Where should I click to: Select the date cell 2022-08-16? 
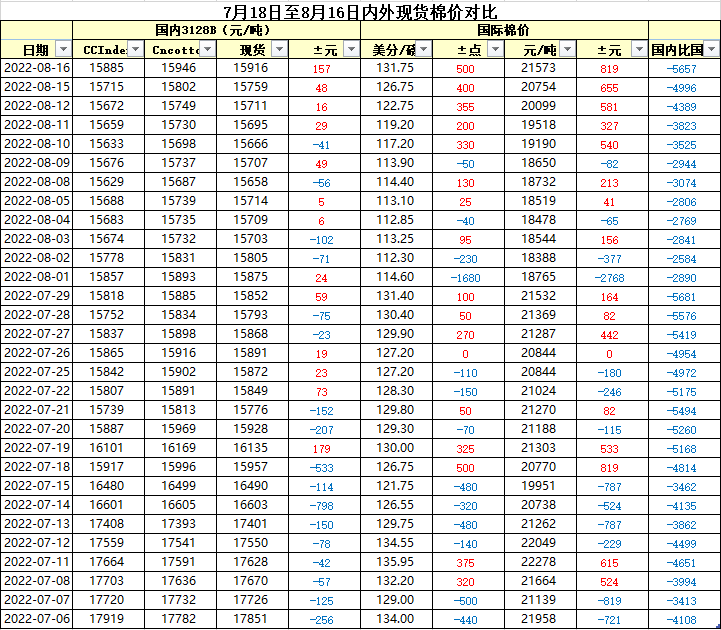[37, 68]
